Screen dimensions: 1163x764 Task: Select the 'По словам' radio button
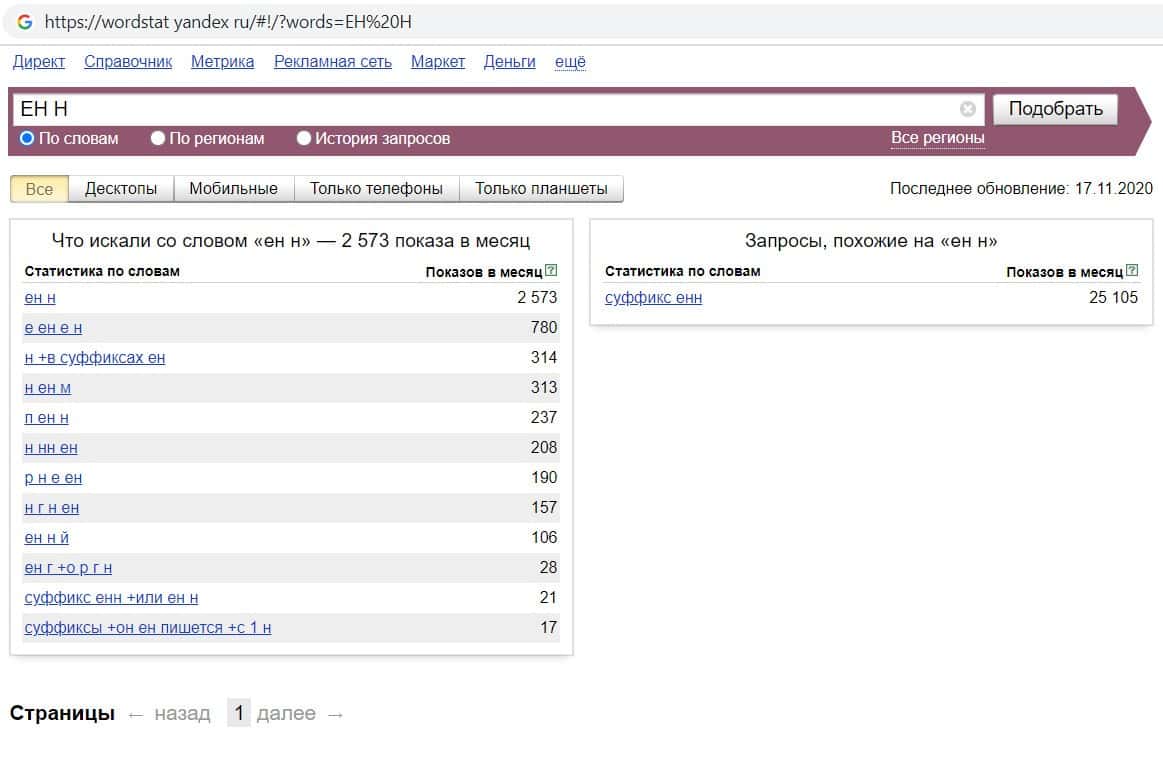point(28,139)
